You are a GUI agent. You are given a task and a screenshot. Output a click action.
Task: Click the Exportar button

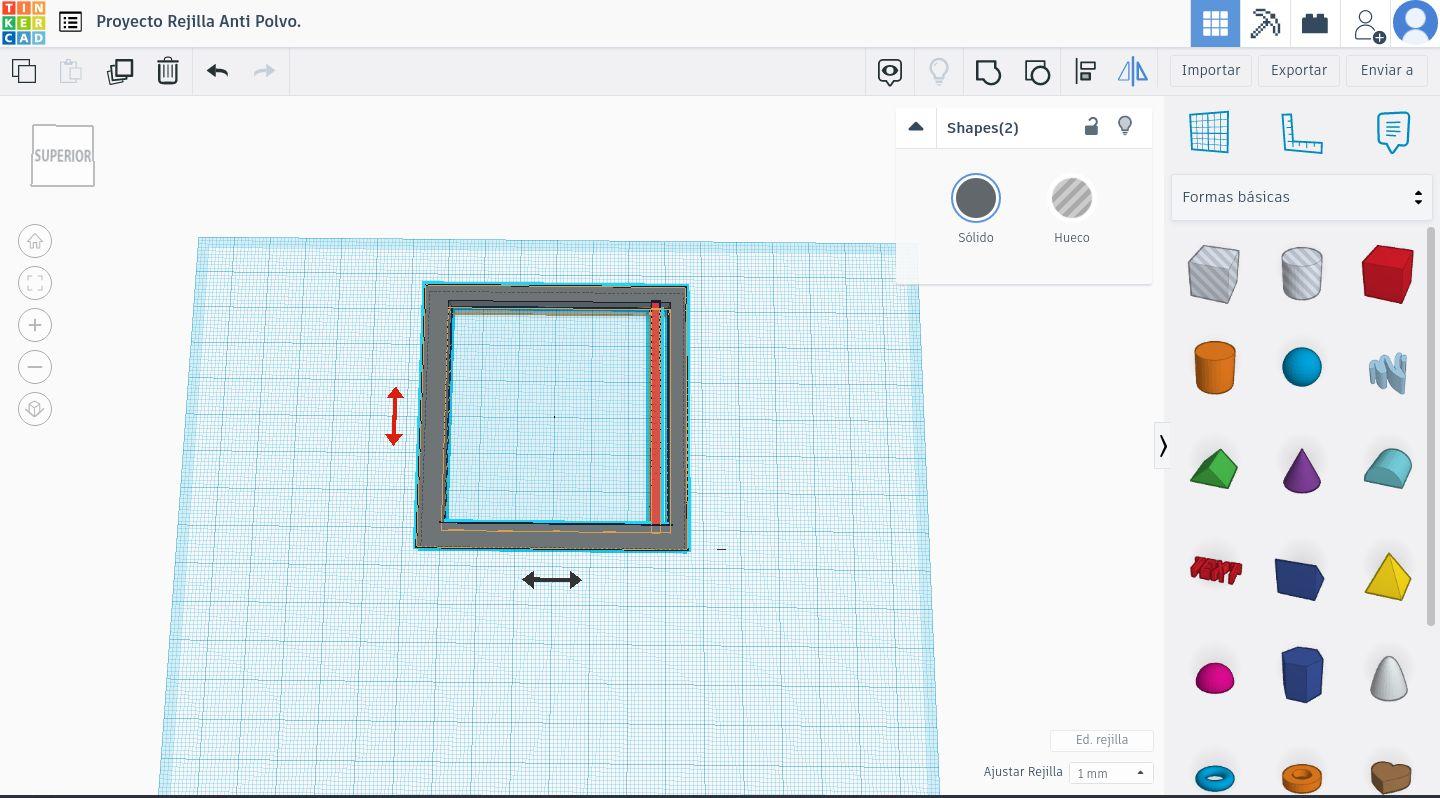(1298, 70)
